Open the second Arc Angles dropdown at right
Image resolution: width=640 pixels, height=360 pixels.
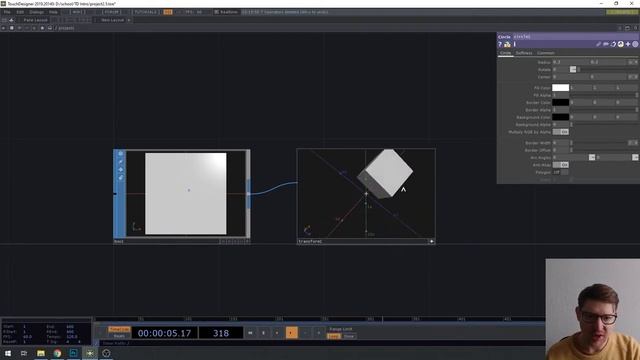(x=635, y=157)
